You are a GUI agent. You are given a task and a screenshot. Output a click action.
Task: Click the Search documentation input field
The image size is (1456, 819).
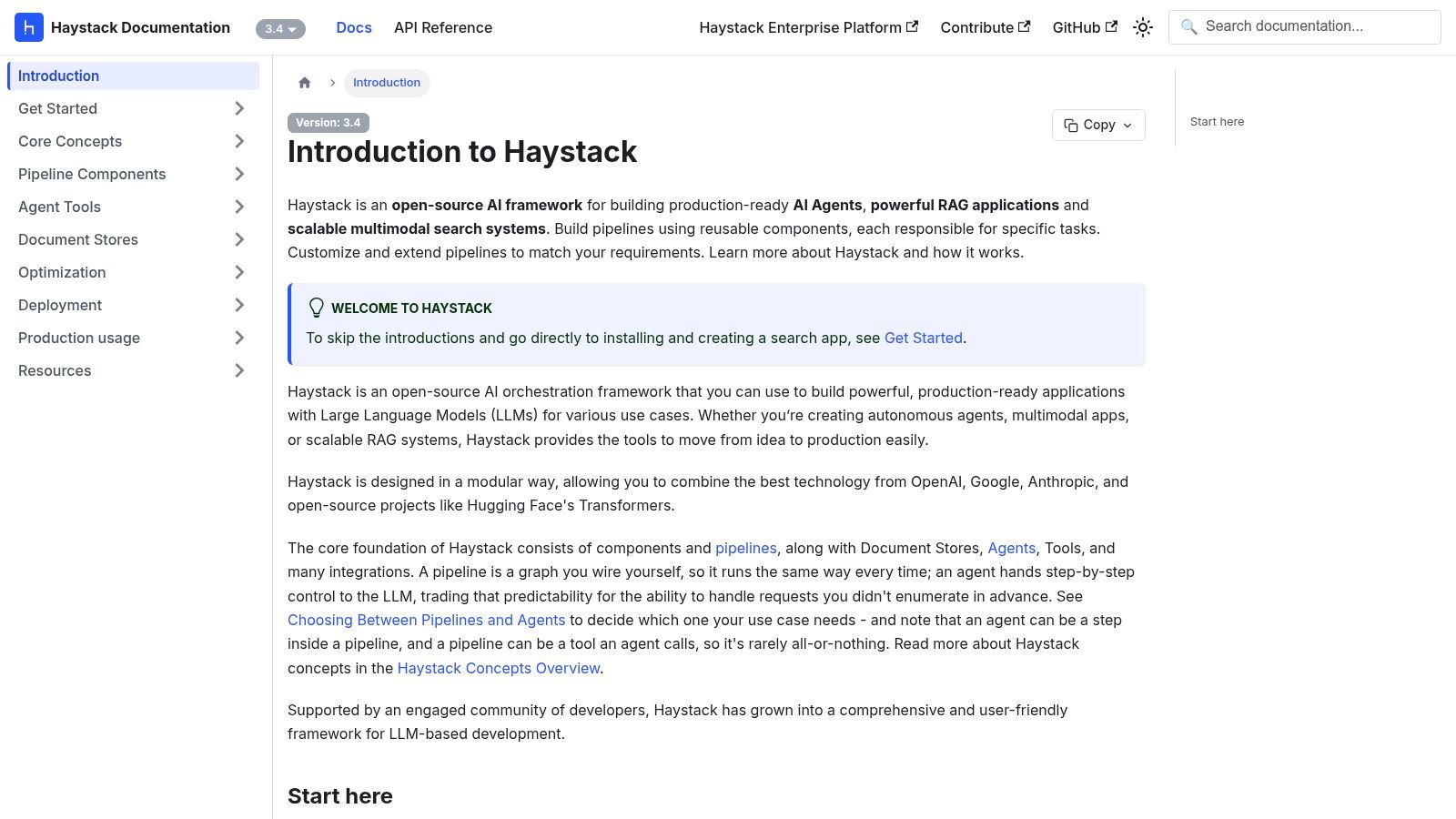click(x=1304, y=27)
